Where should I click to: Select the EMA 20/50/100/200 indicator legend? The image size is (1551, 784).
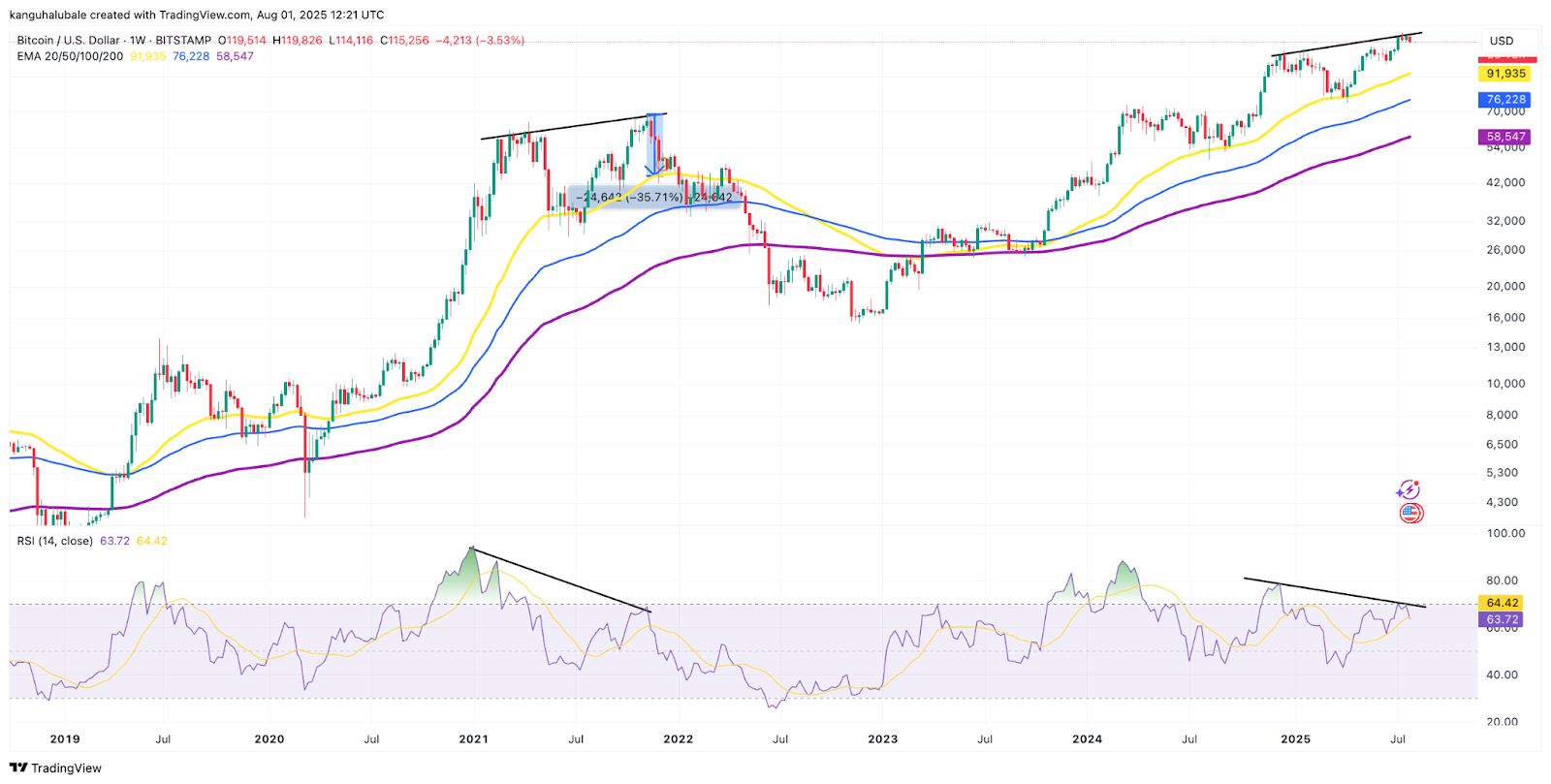click(x=70, y=56)
